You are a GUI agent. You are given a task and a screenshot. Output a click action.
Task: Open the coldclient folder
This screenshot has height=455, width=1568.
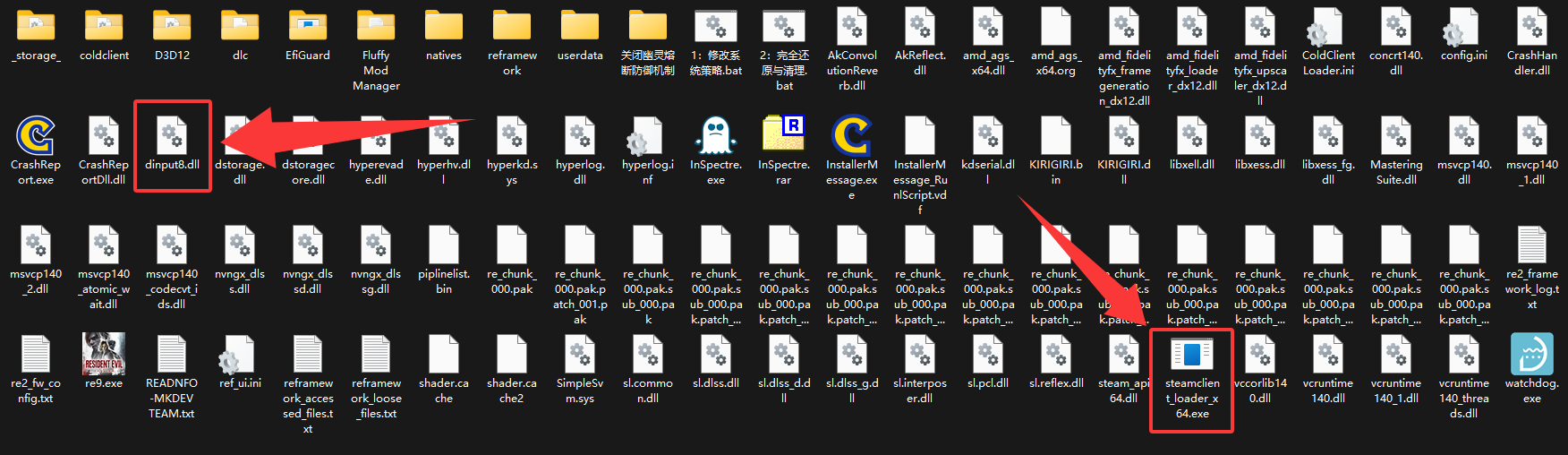[x=104, y=28]
